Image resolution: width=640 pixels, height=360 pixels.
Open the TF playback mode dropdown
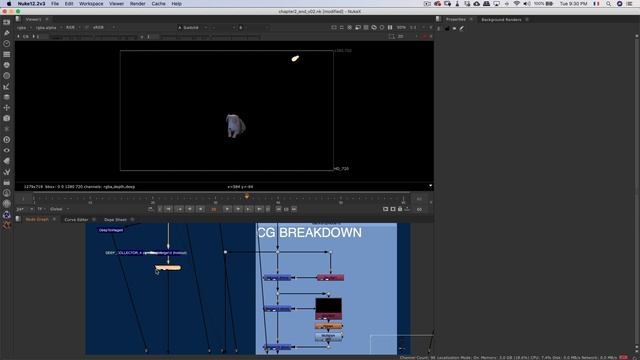click(41, 209)
